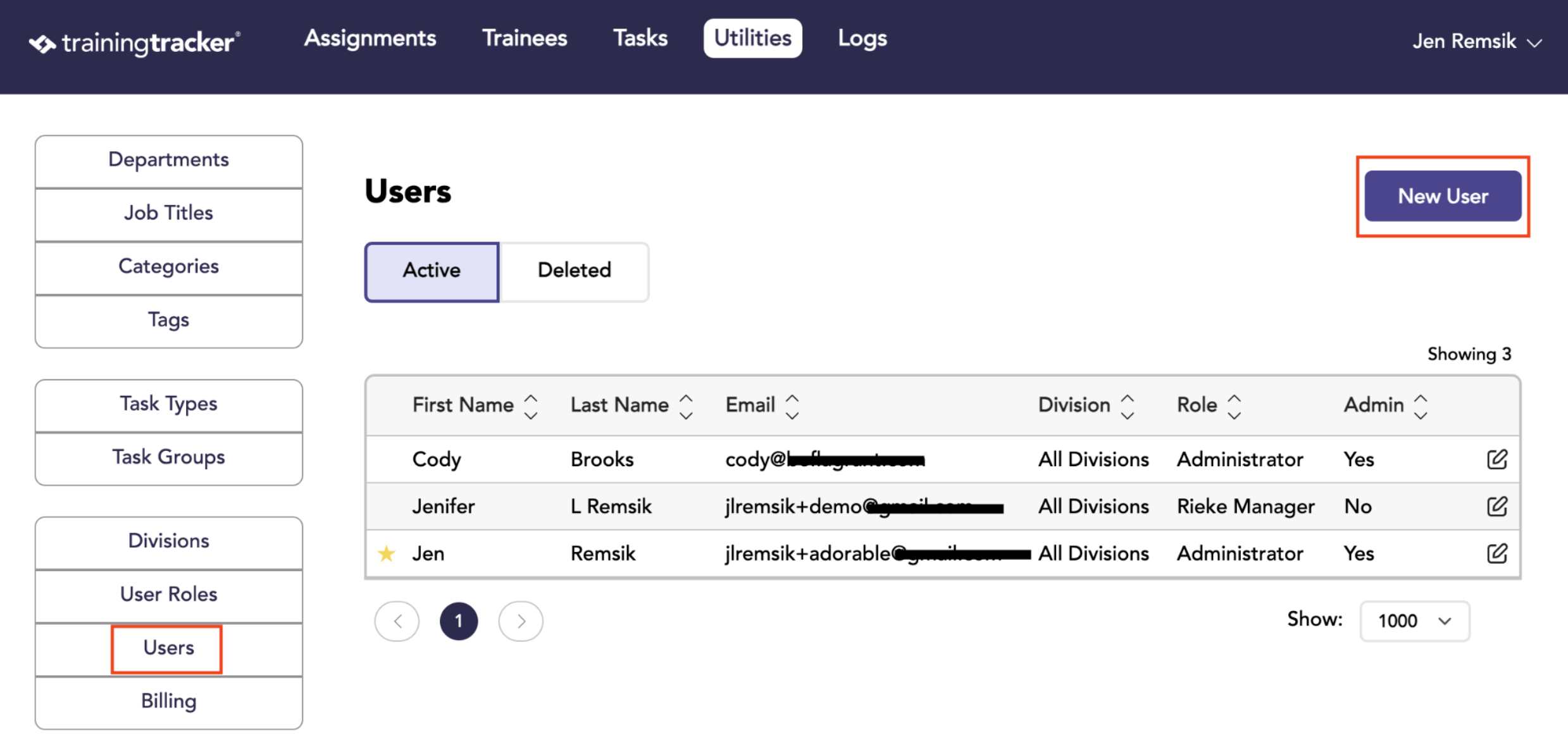Sort by Admin column arrows
This screenshot has height=740, width=1568.
pyautogui.click(x=1421, y=406)
